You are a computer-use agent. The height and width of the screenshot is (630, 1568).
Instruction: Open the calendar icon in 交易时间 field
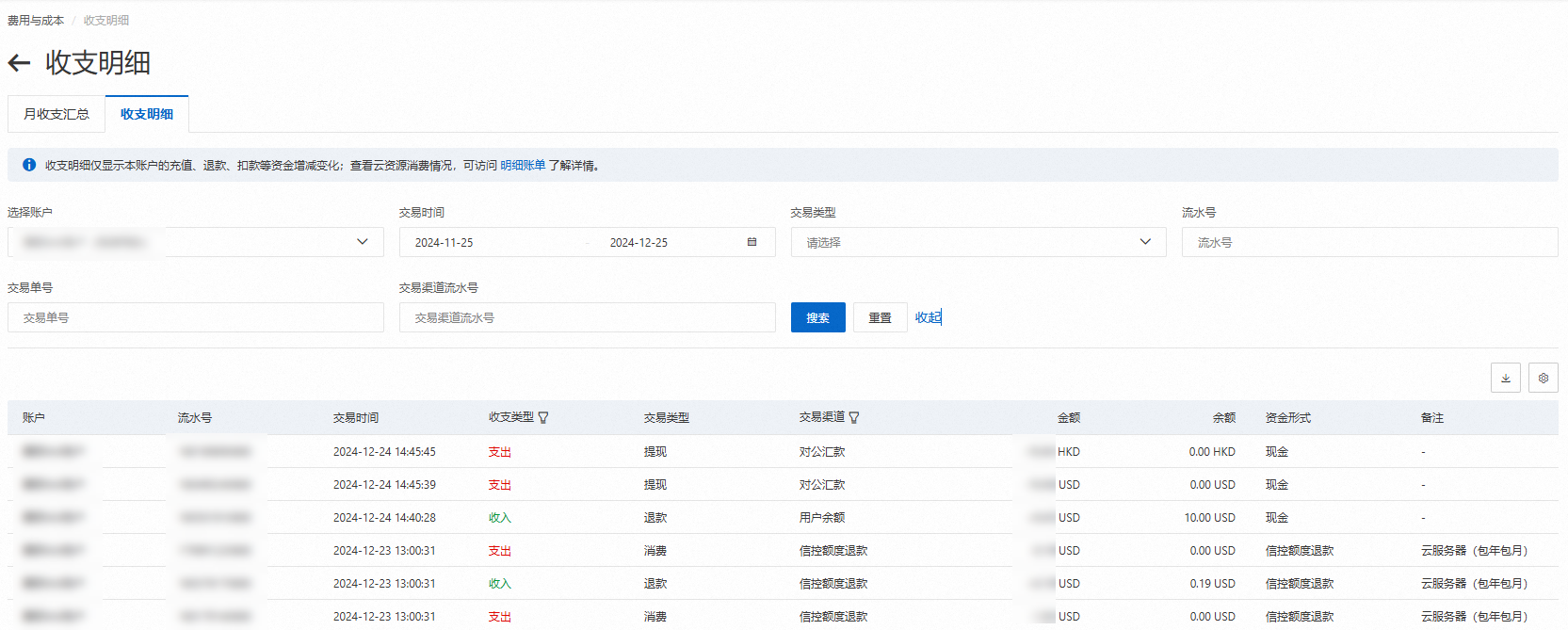click(752, 242)
